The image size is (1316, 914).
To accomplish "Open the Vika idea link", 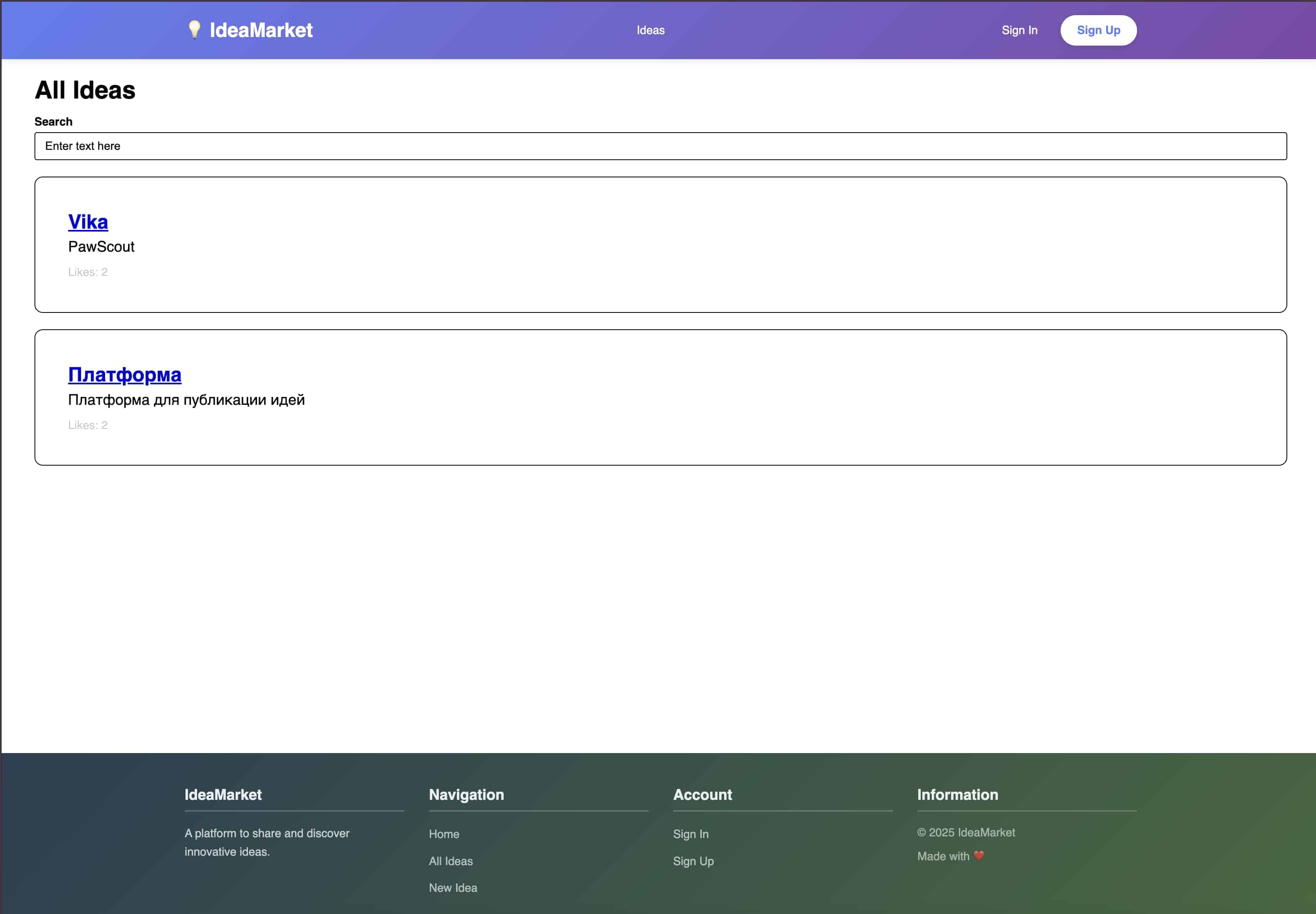I will (88, 222).
